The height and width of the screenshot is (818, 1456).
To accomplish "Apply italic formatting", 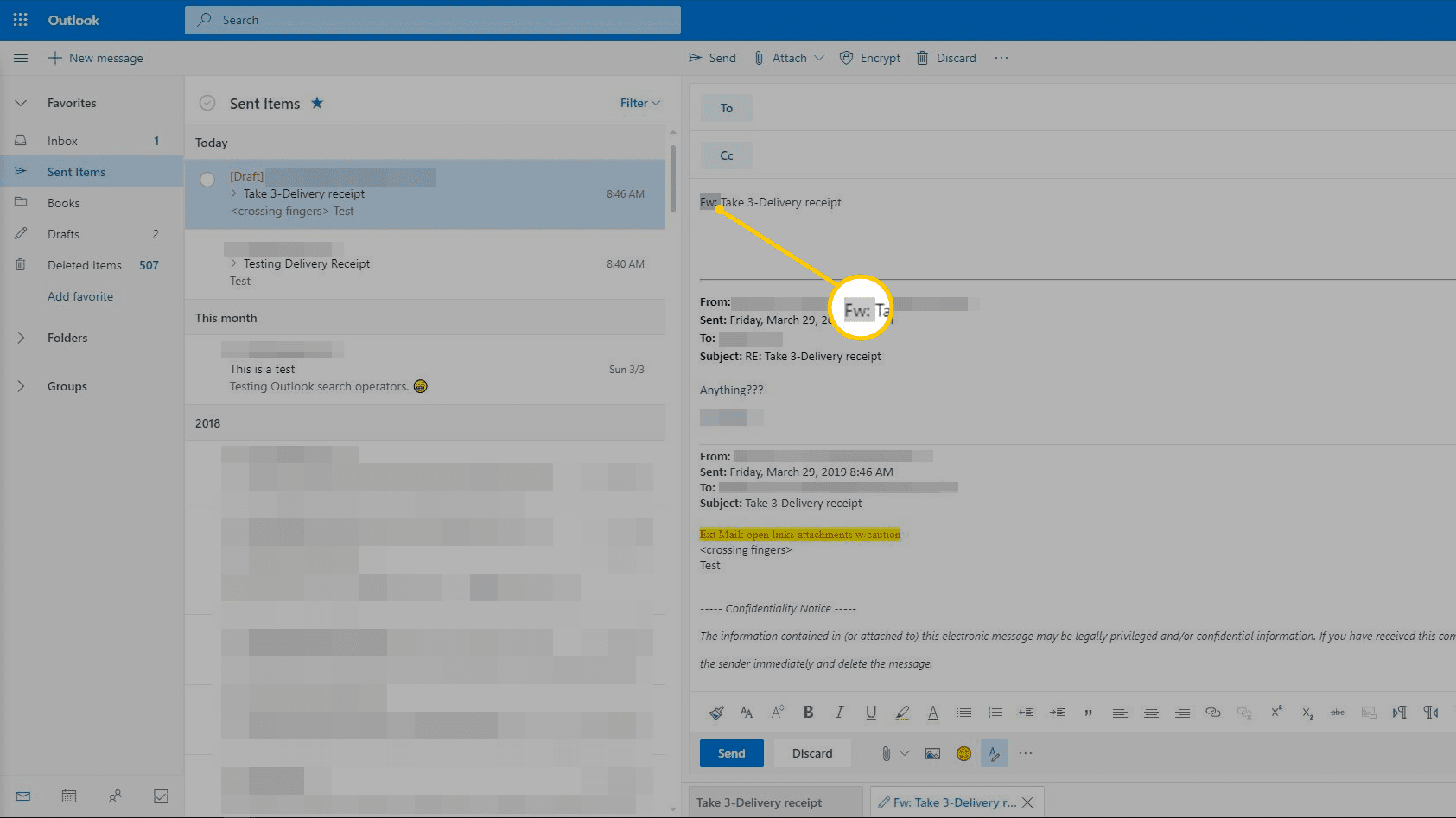I will pyautogui.click(x=839, y=713).
